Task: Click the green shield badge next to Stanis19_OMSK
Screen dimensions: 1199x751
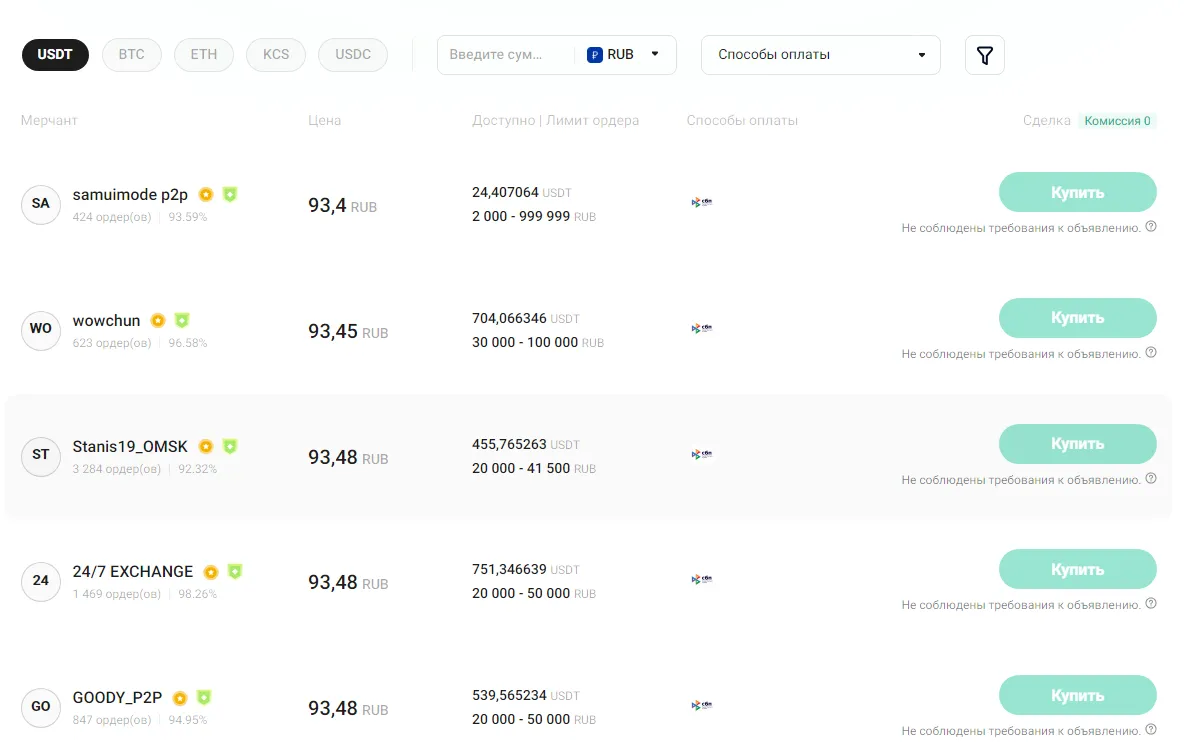Action: click(230, 446)
